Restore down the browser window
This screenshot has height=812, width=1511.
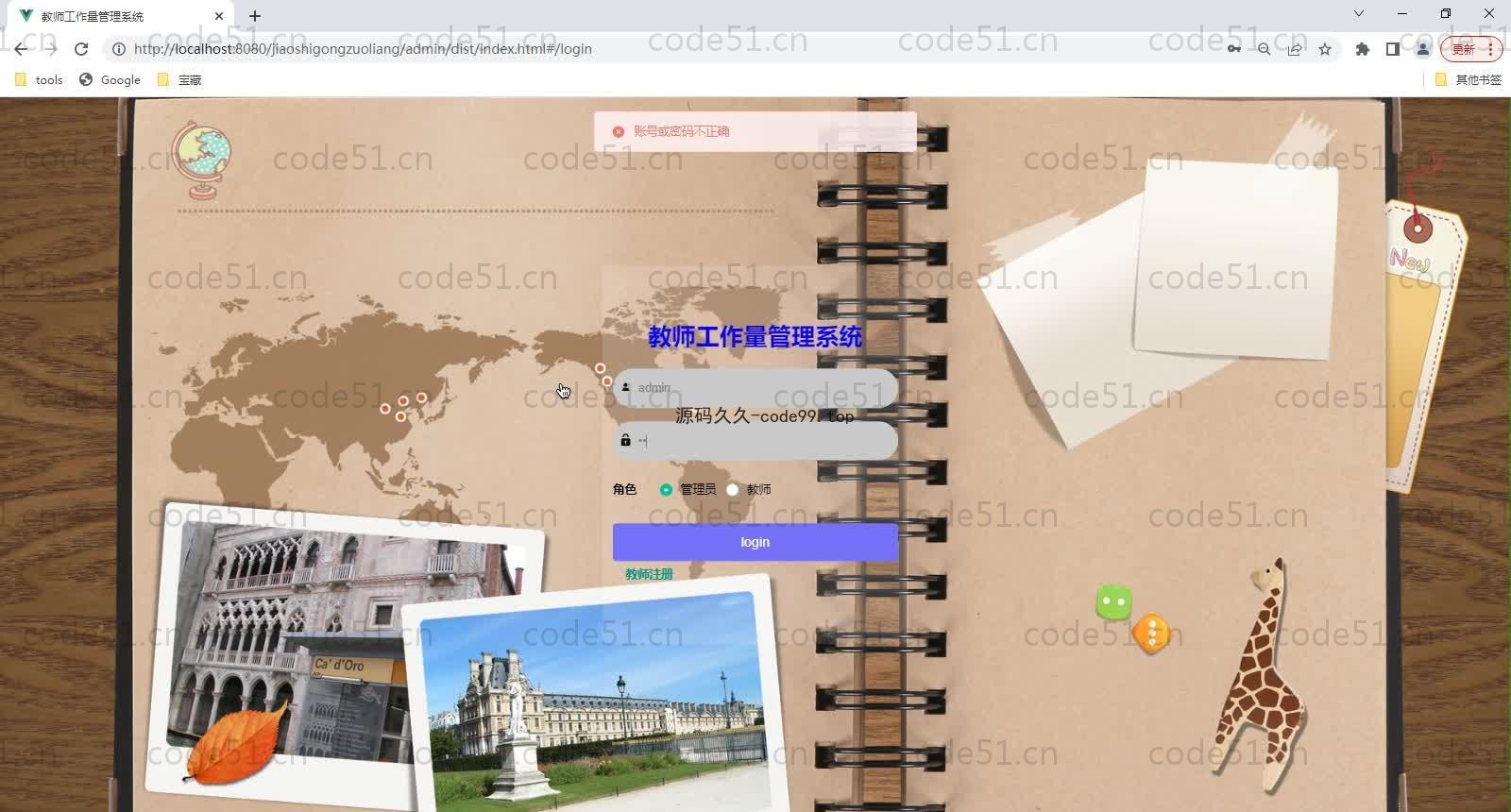point(1446,13)
